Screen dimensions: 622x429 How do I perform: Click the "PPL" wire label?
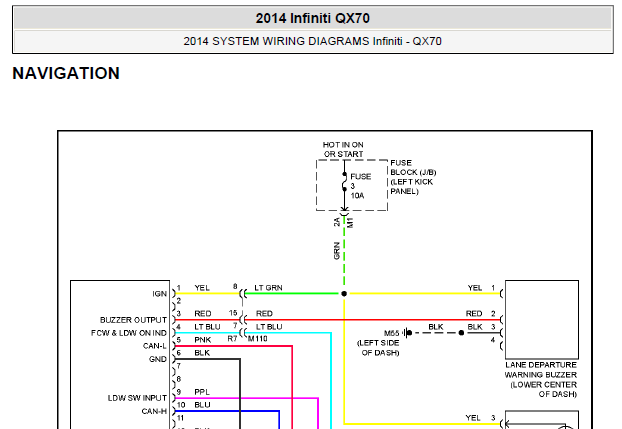[202, 392]
